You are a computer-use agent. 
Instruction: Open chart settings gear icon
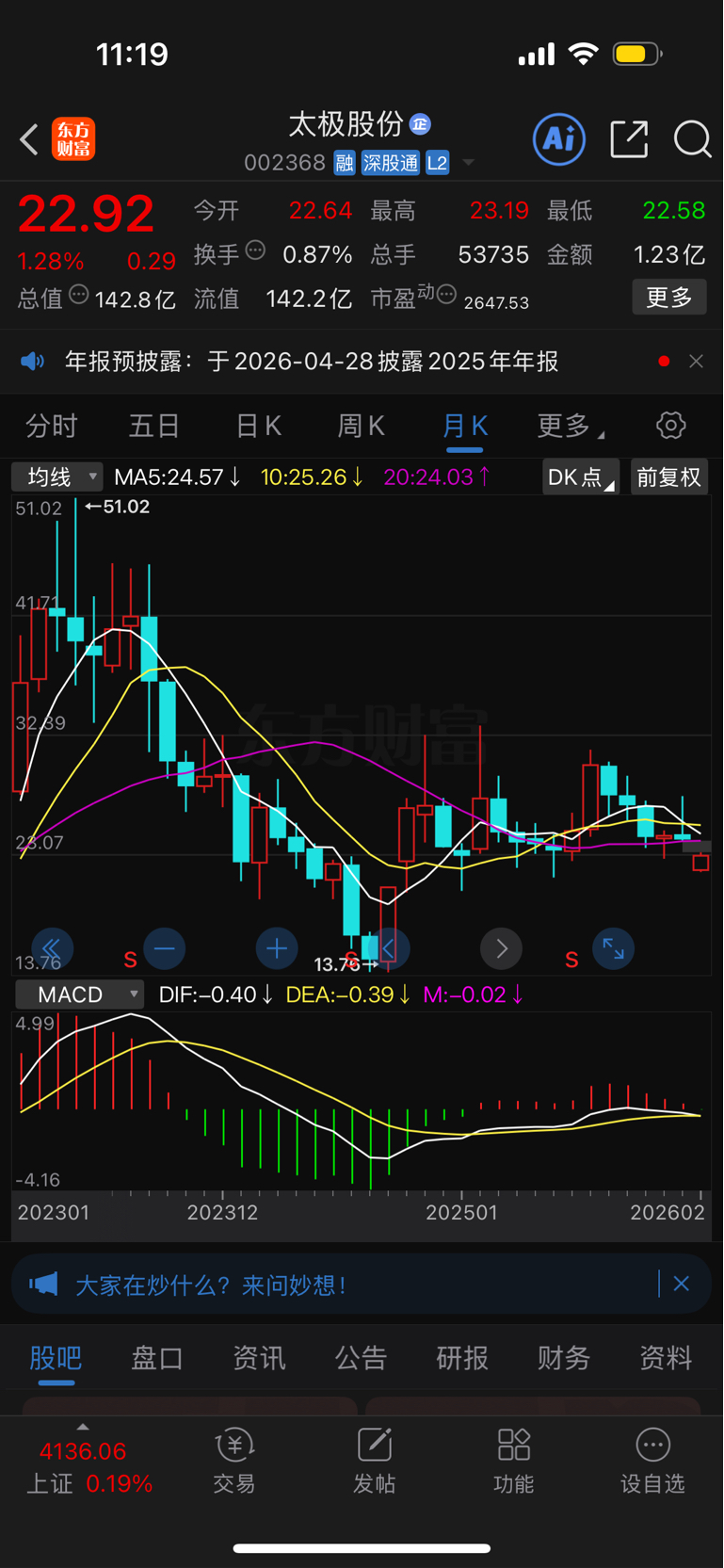[x=670, y=426]
